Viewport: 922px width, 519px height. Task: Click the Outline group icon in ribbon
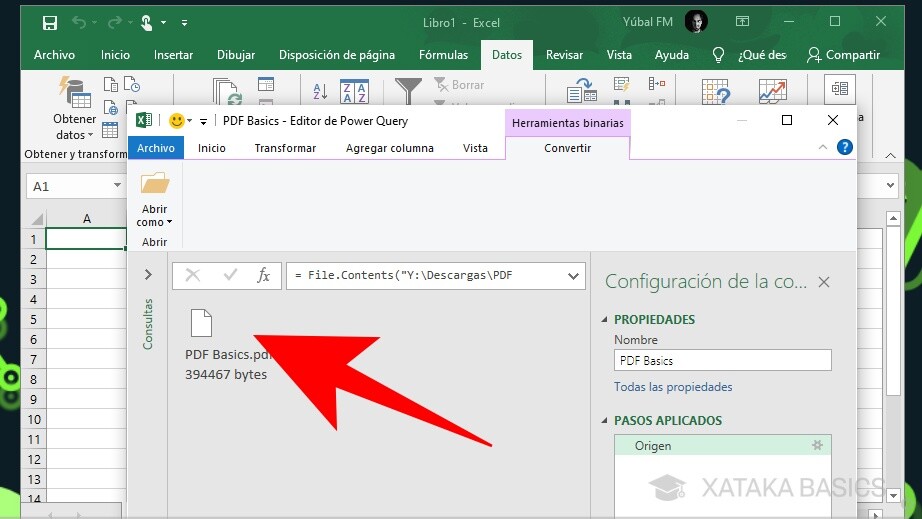point(840,89)
